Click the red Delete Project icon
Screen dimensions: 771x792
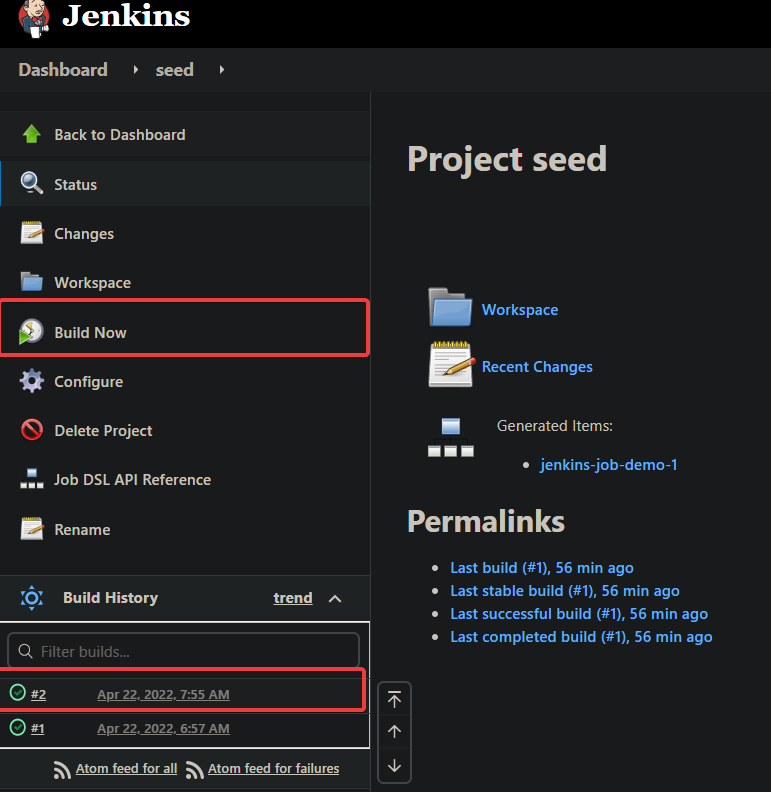32,430
